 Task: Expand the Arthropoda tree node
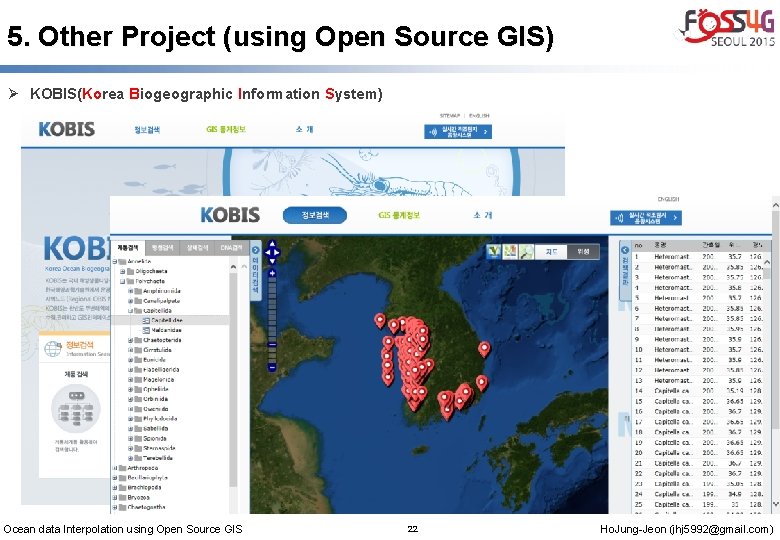[x=115, y=468]
